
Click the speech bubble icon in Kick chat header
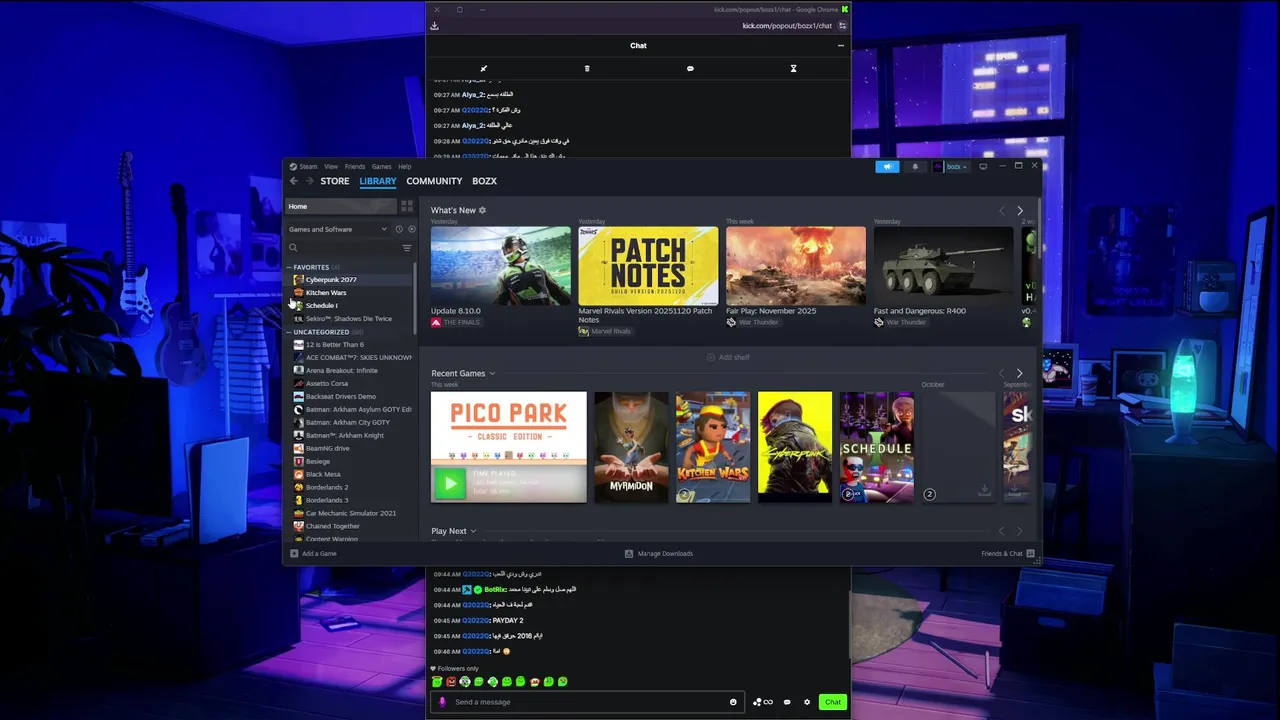coord(690,69)
